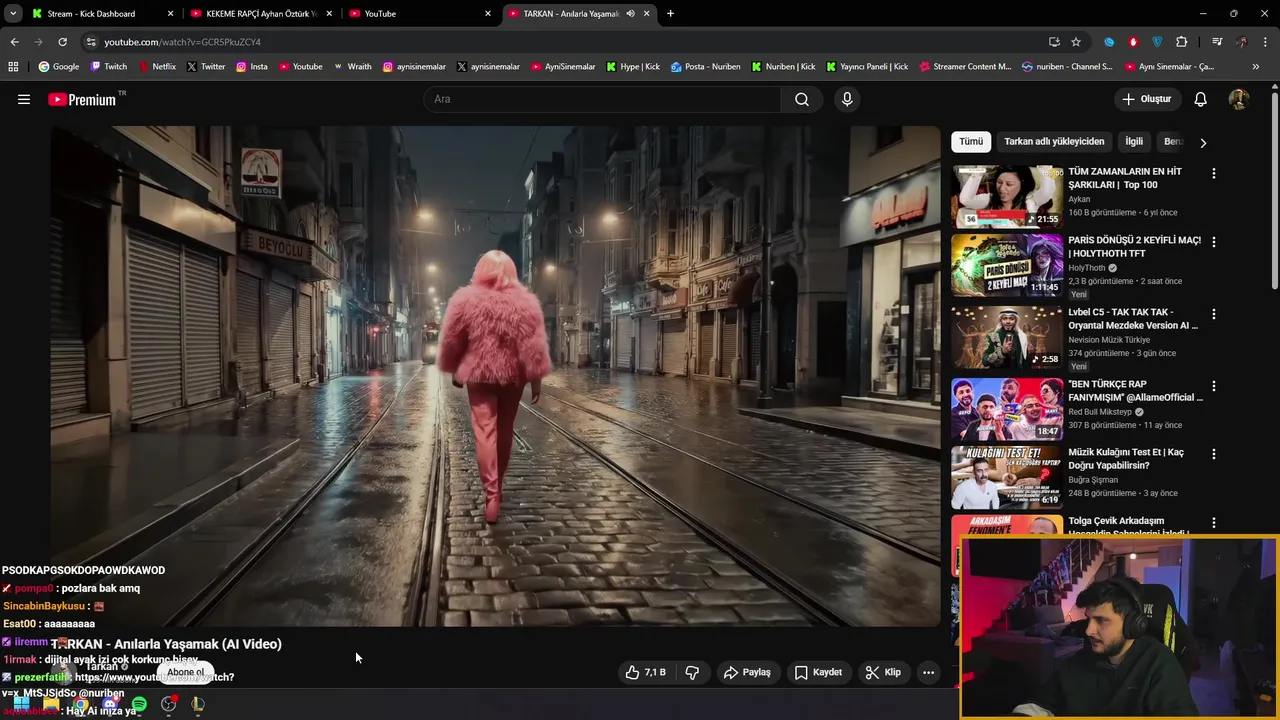This screenshot has height=720, width=1280.
Task: Open the Klip scissors button
Action: [883, 672]
